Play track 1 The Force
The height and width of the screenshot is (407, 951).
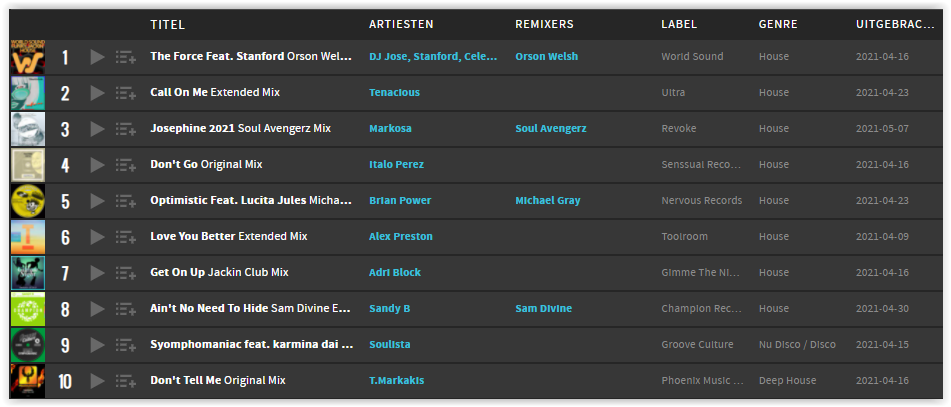pos(97,57)
